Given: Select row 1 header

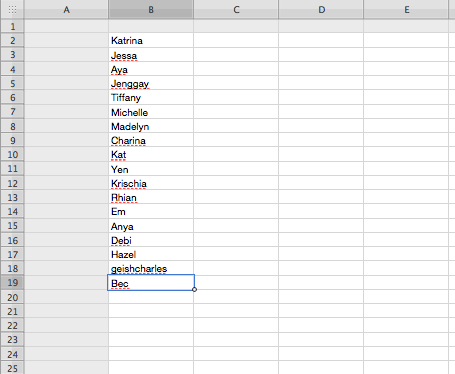Looking at the screenshot, I should point(12,26).
